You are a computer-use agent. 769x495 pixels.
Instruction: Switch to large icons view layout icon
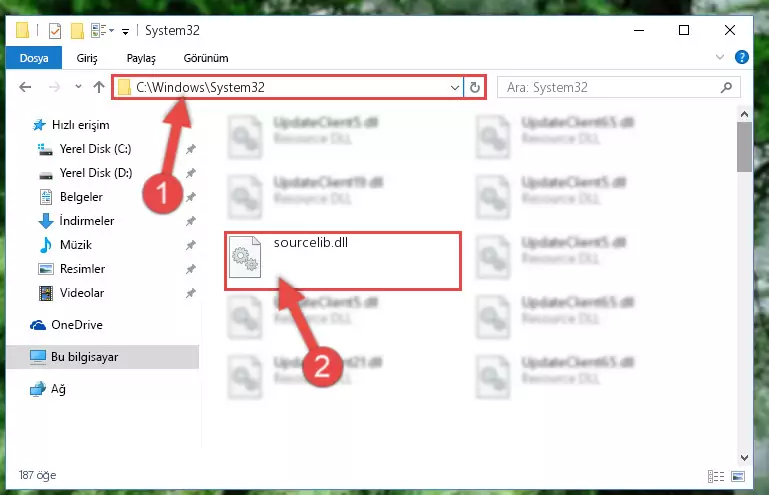(x=738, y=476)
